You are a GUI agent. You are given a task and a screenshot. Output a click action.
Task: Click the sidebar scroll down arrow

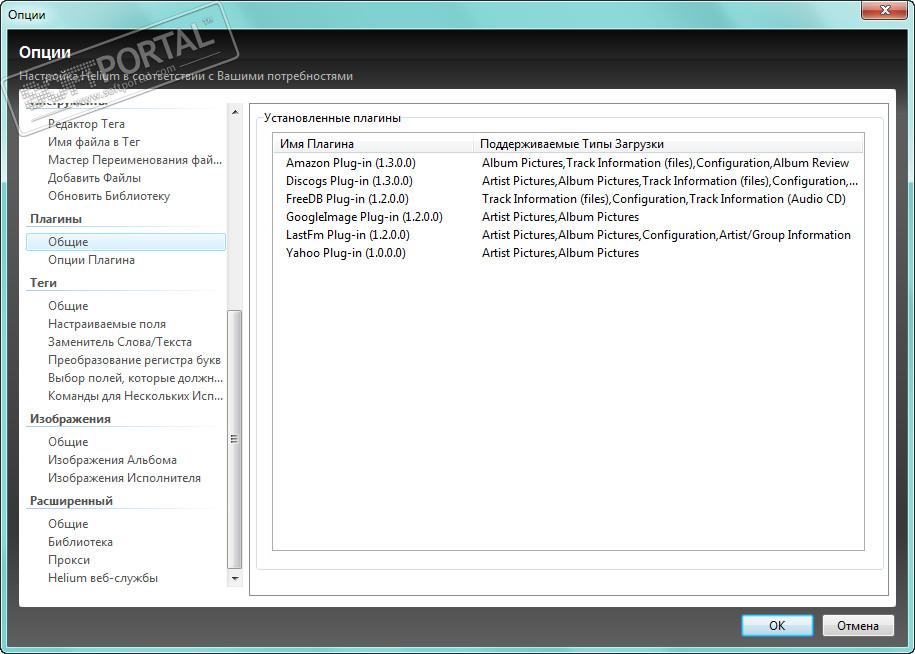point(235,579)
